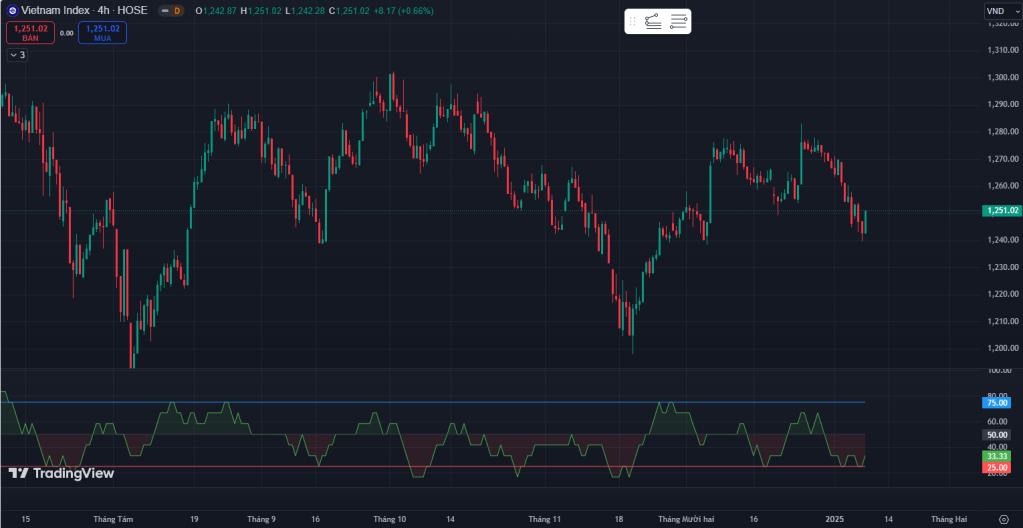Expand the collapsed indicators legend showing 3
Screen dimensions: 1023x528
pyautogui.click(x=17, y=55)
